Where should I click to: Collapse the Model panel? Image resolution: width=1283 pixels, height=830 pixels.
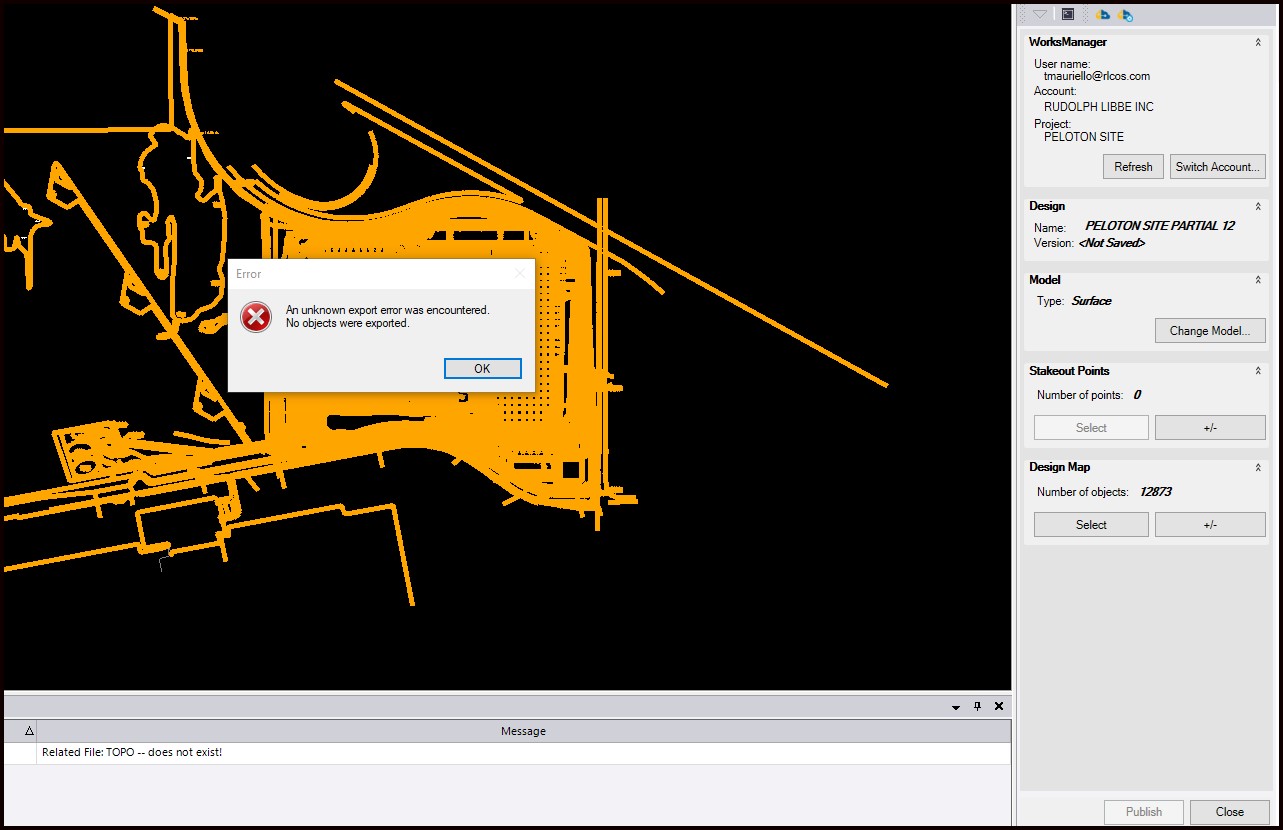(x=1258, y=280)
